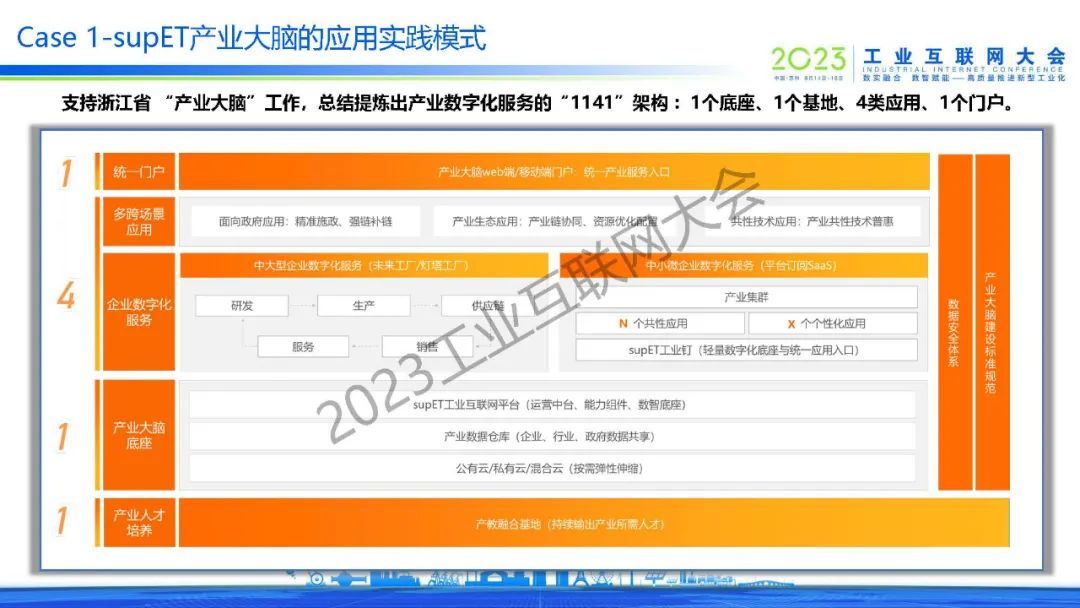Image resolution: width=1080 pixels, height=608 pixels.
Task: Click the orange numeral 1 beside 统一门户
Action: pyautogui.click(x=66, y=173)
